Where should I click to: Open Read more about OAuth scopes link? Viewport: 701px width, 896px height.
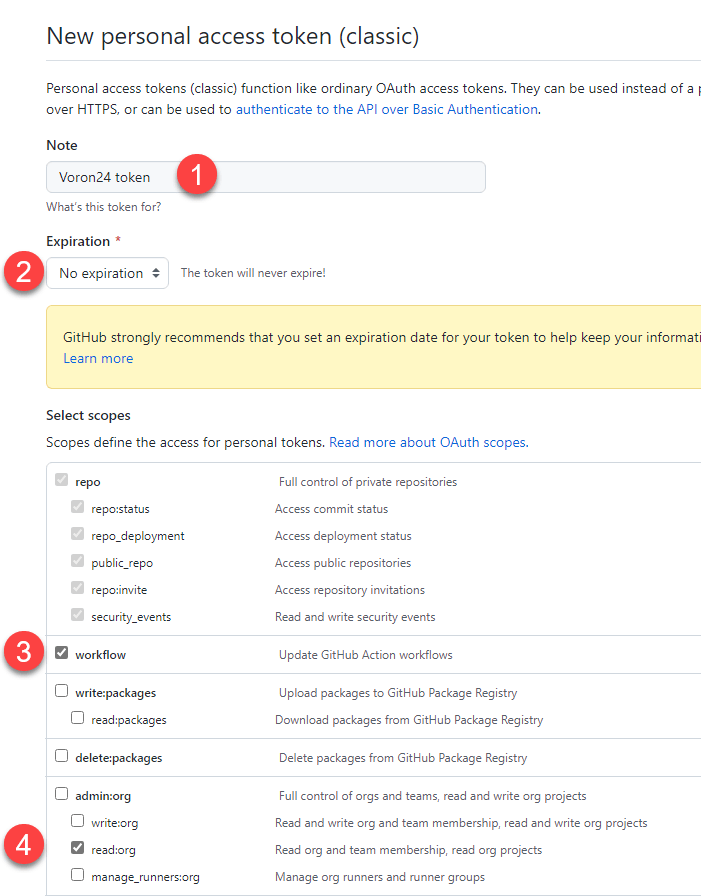click(427, 442)
